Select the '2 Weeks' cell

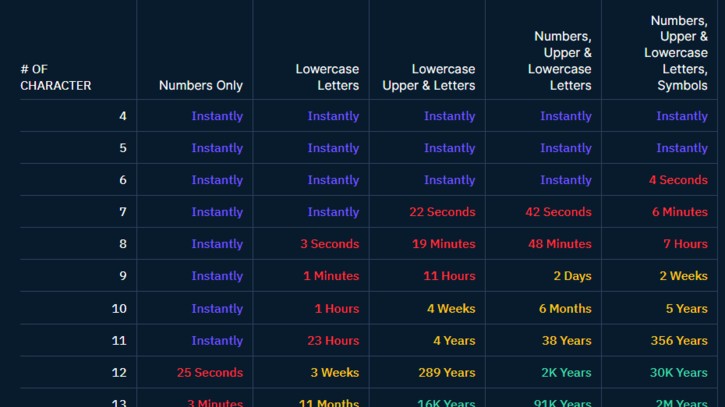(x=682, y=276)
